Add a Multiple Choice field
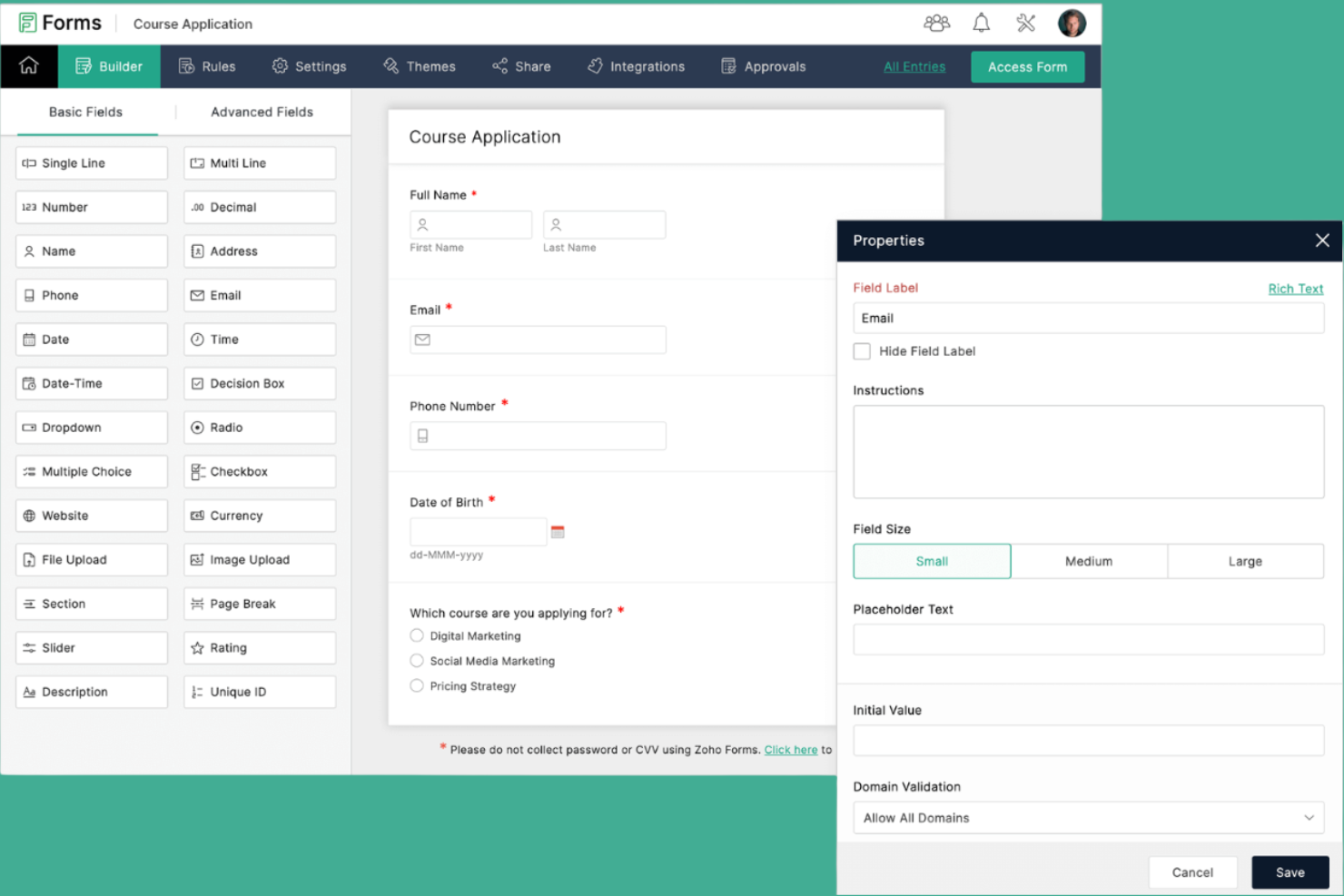The width and height of the screenshot is (1344, 896). click(x=92, y=471)
